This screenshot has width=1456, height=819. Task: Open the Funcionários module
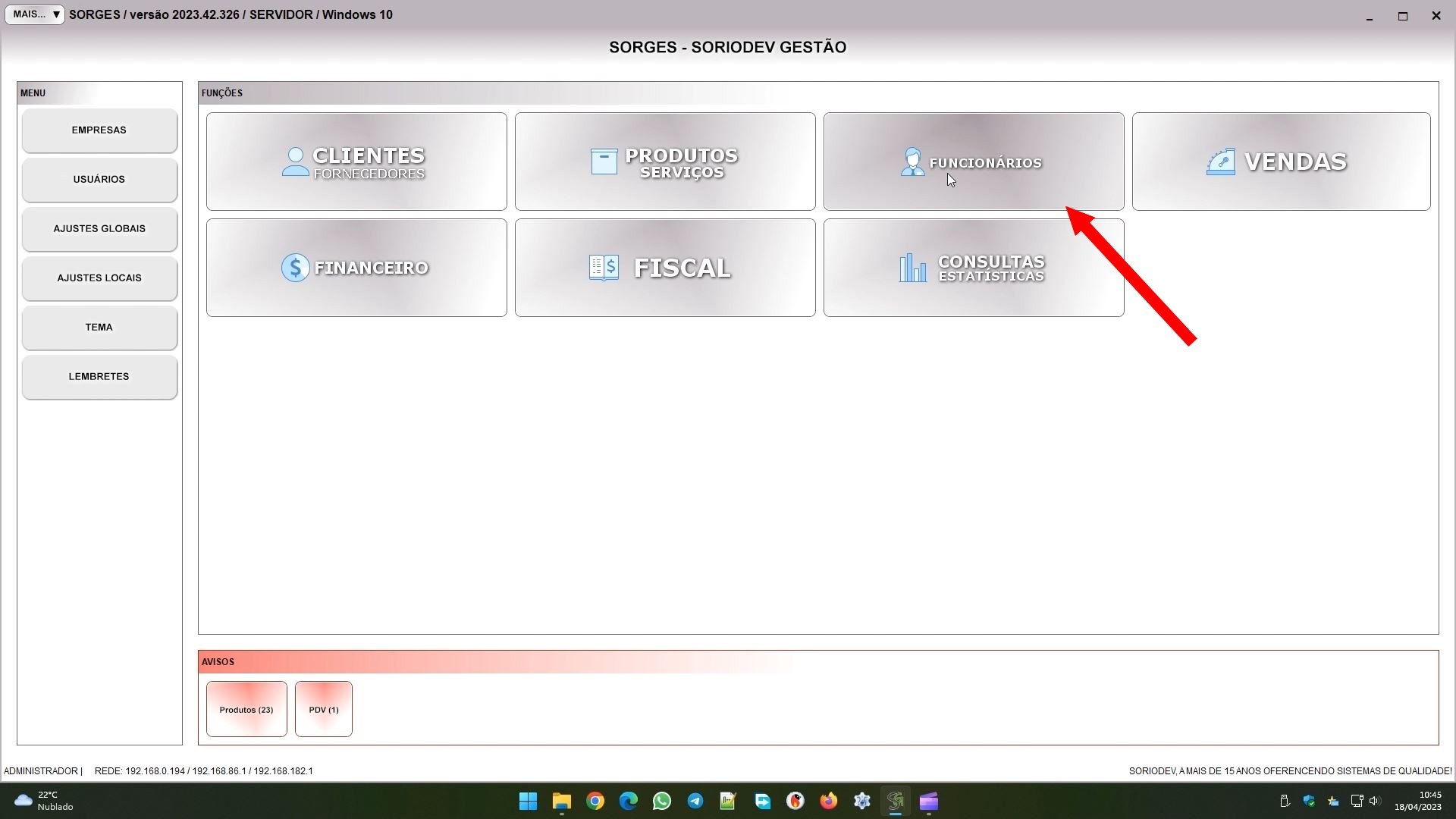coord(974,162)
